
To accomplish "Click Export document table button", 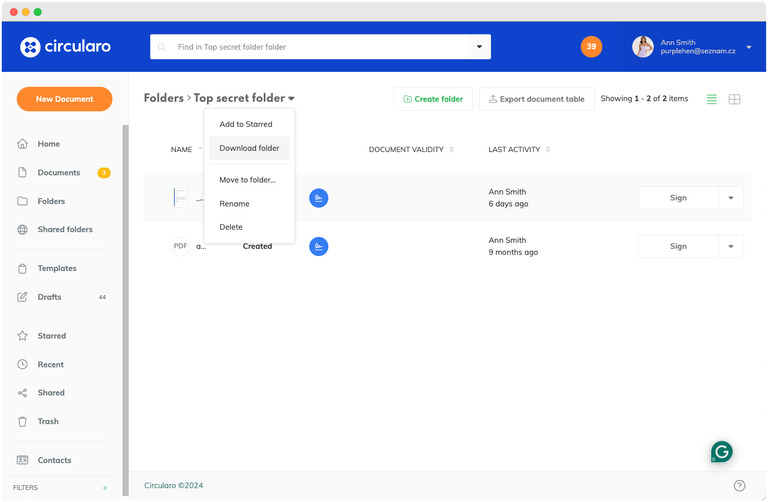I will pos(536,99).
